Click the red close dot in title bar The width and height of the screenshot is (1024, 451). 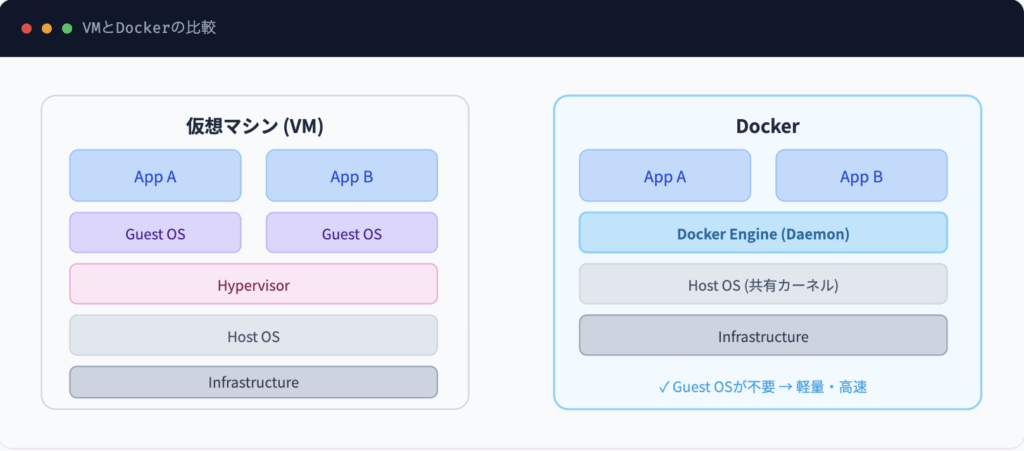coord(27,28)
